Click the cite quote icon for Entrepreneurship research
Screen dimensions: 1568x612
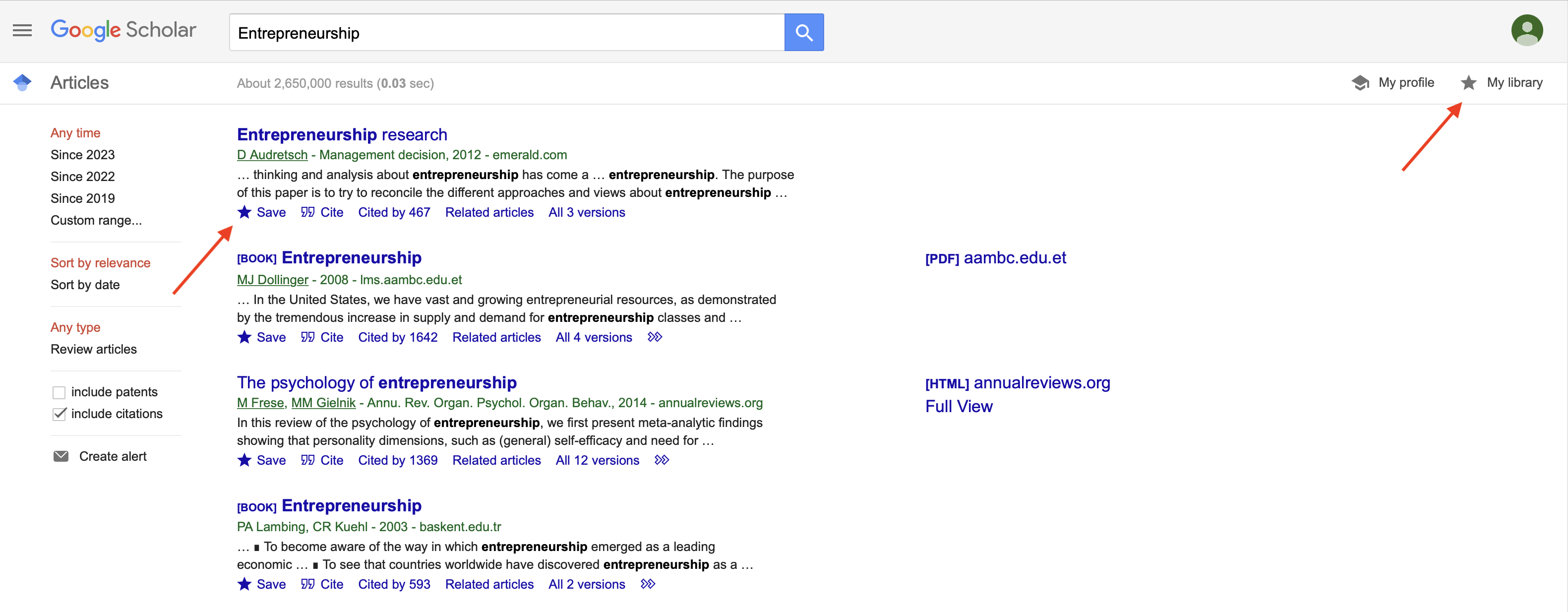pyautogui.click(x=307, y=212)
